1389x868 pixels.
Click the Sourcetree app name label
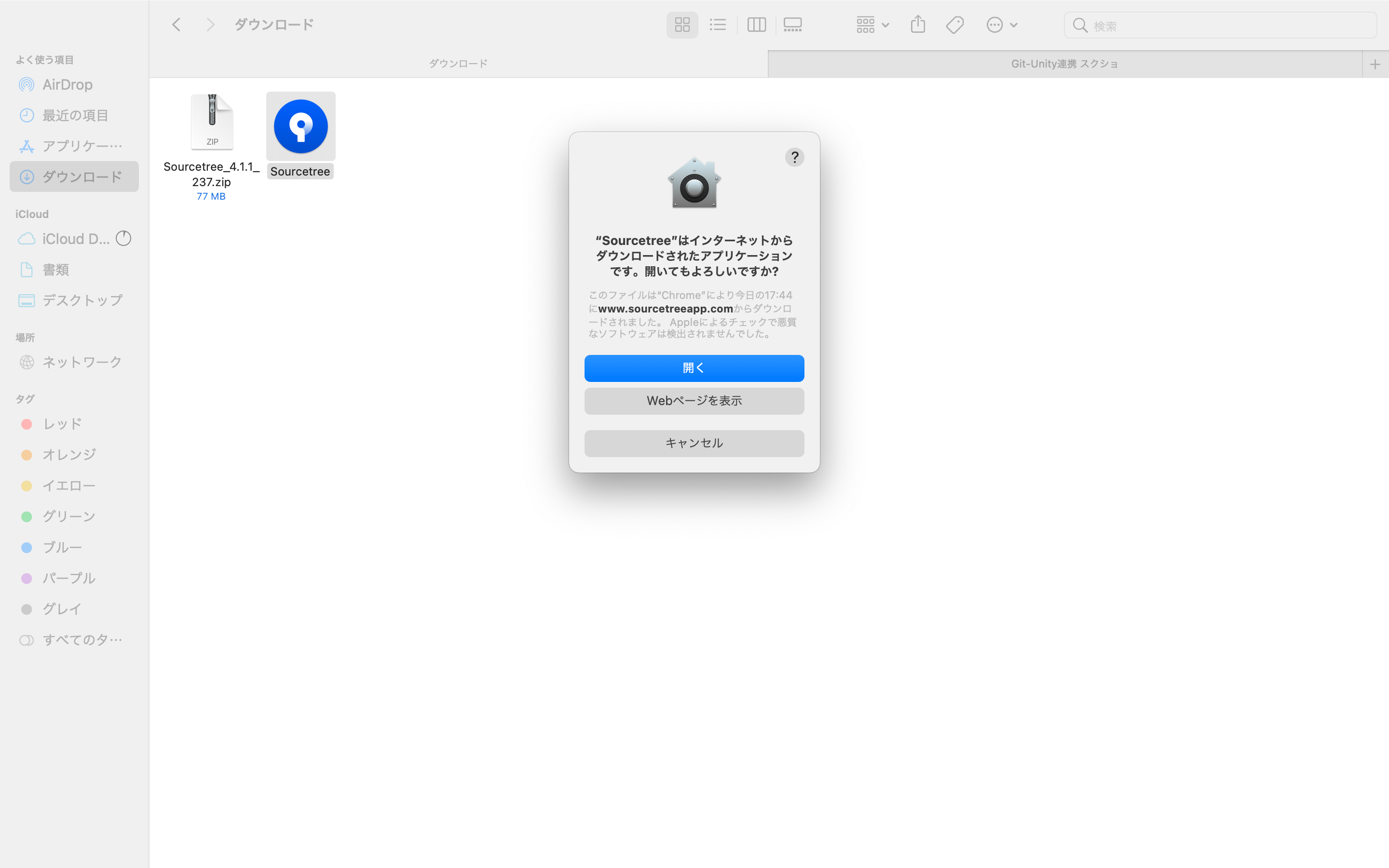pyautogui.click(x=300, y=172)
